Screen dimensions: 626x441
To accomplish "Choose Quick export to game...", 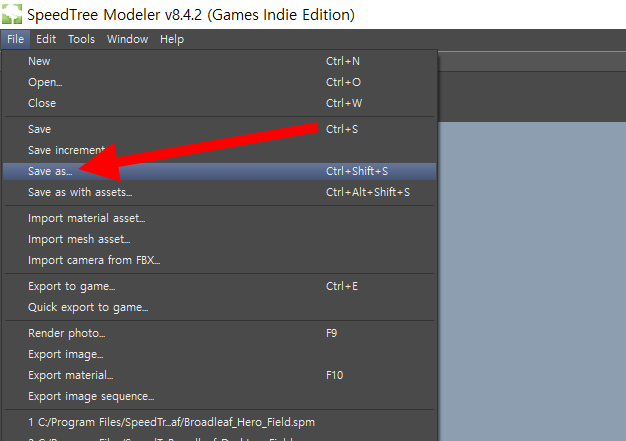I will coord(219,307).
